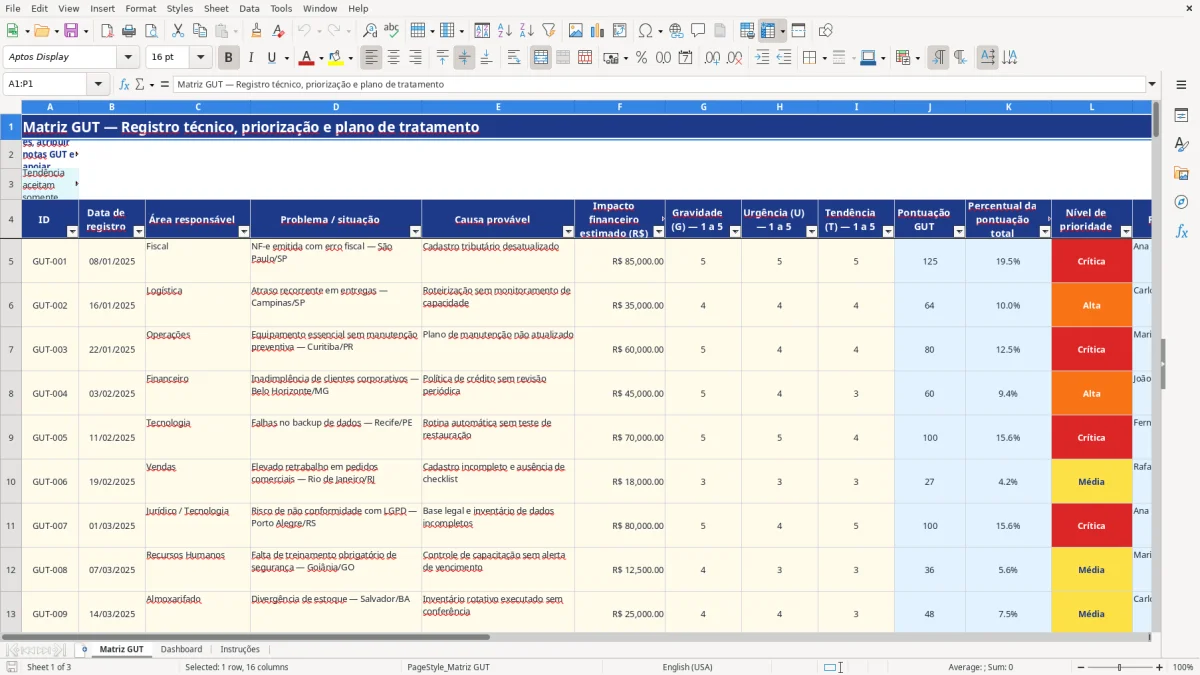Toggle bold formatting

coord(229,58)
